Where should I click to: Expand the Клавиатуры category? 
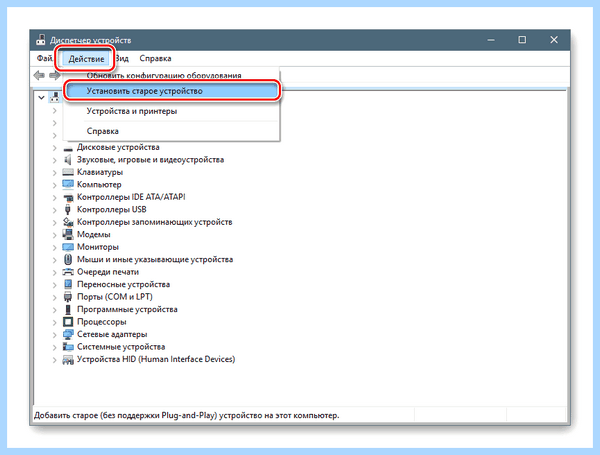pyautogui.click(x=54, y=173)
